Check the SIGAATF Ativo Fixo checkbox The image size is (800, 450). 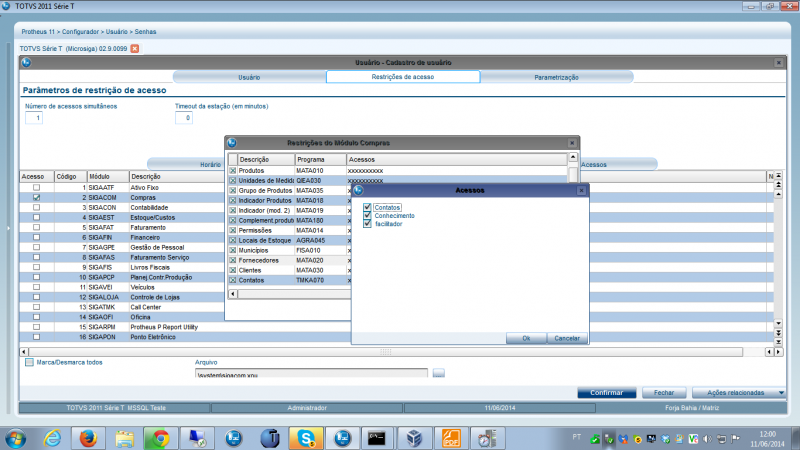(x=36, y=188)
